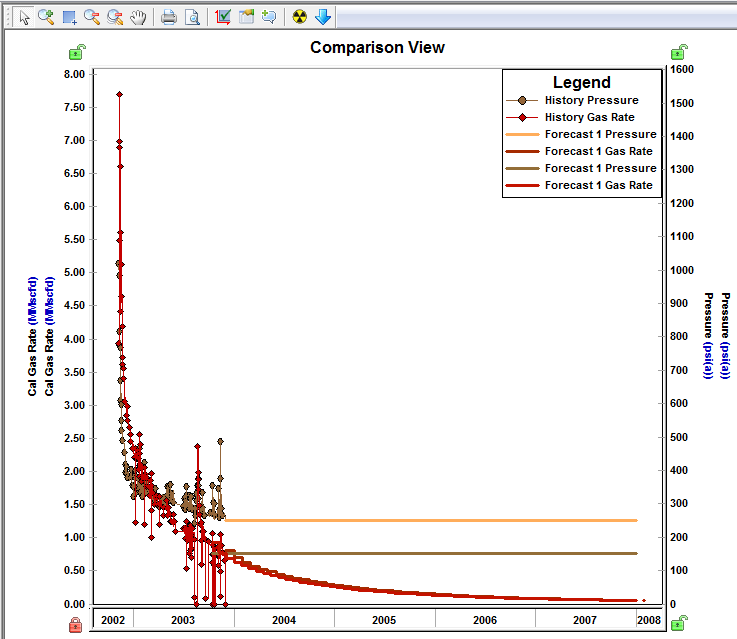Add an annotation comment to the plot

point(268,16)
